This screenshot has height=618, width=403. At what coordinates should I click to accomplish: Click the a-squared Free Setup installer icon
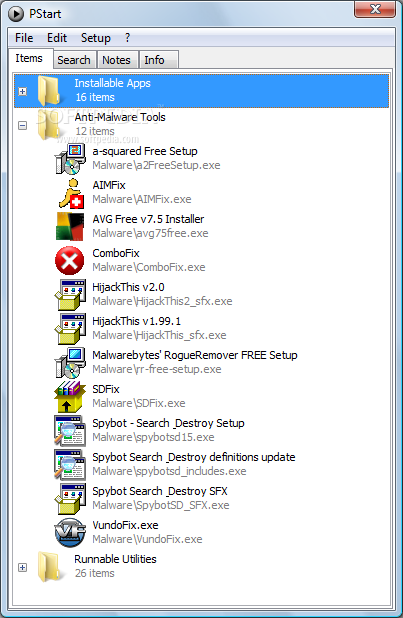(70, 158)
